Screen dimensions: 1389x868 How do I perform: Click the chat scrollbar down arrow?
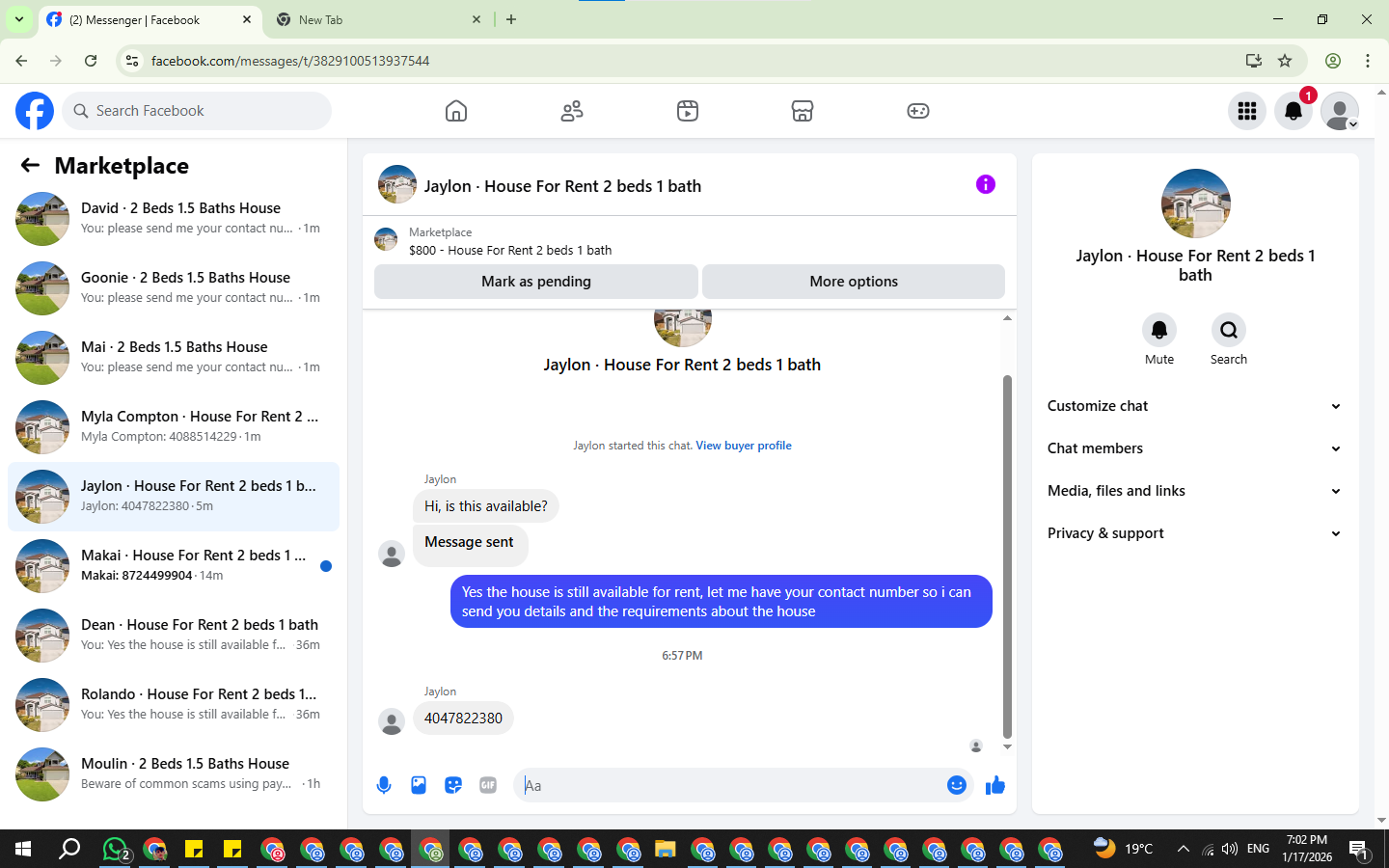pos(1007,746)
